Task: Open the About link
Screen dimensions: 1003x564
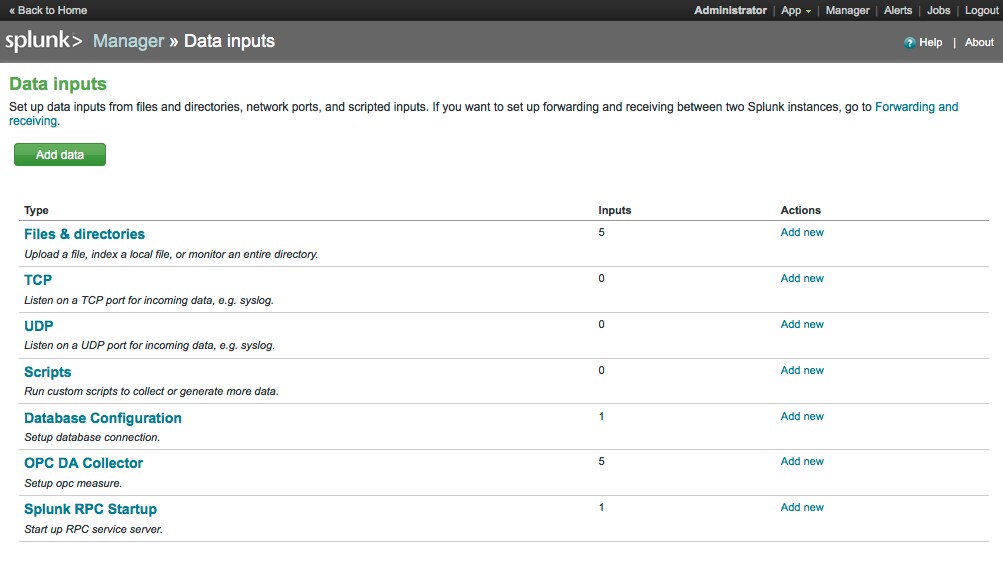Action: tap(979, 42)
